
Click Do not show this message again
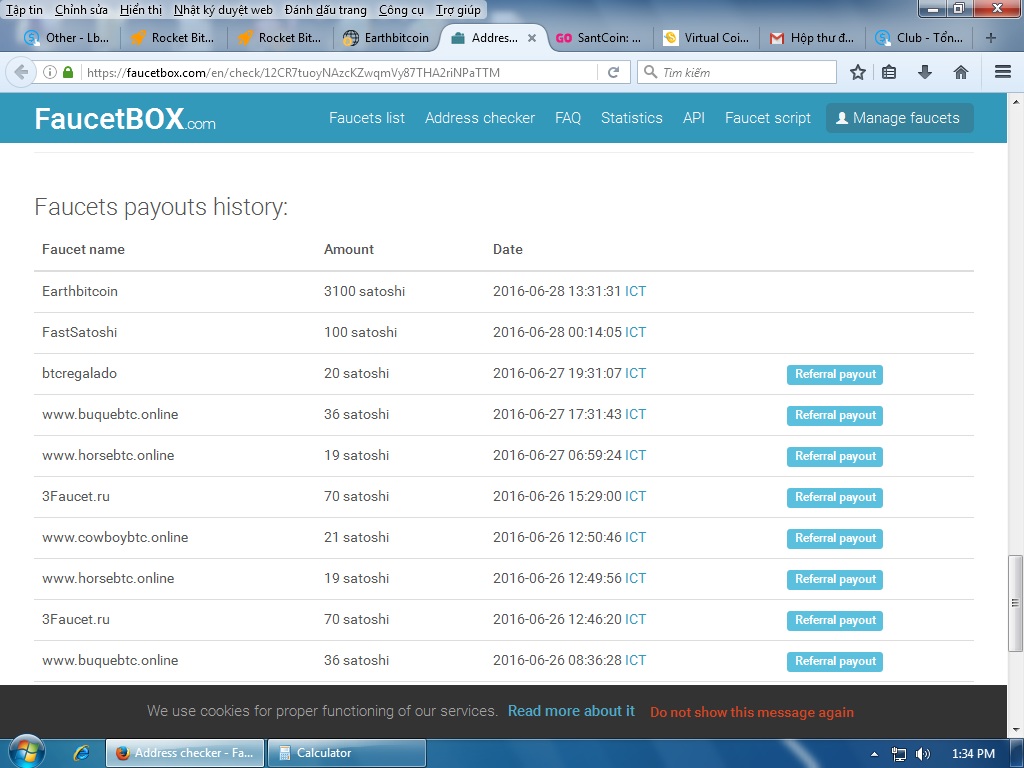[752, 712]
